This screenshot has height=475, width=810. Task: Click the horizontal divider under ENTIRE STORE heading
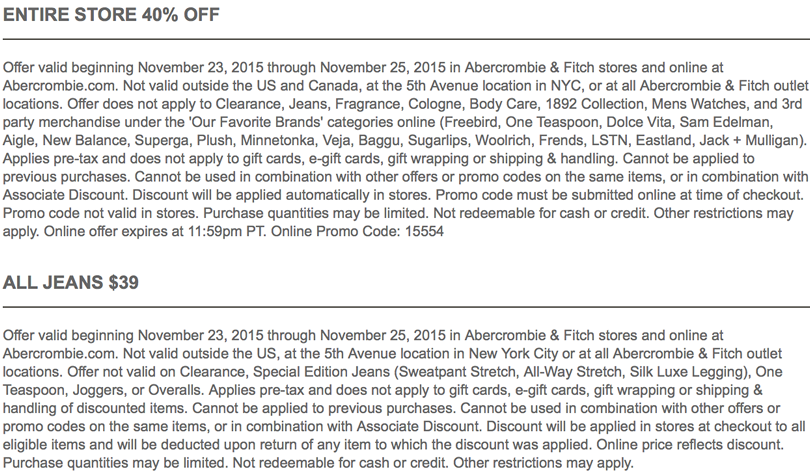click(406, 39)
